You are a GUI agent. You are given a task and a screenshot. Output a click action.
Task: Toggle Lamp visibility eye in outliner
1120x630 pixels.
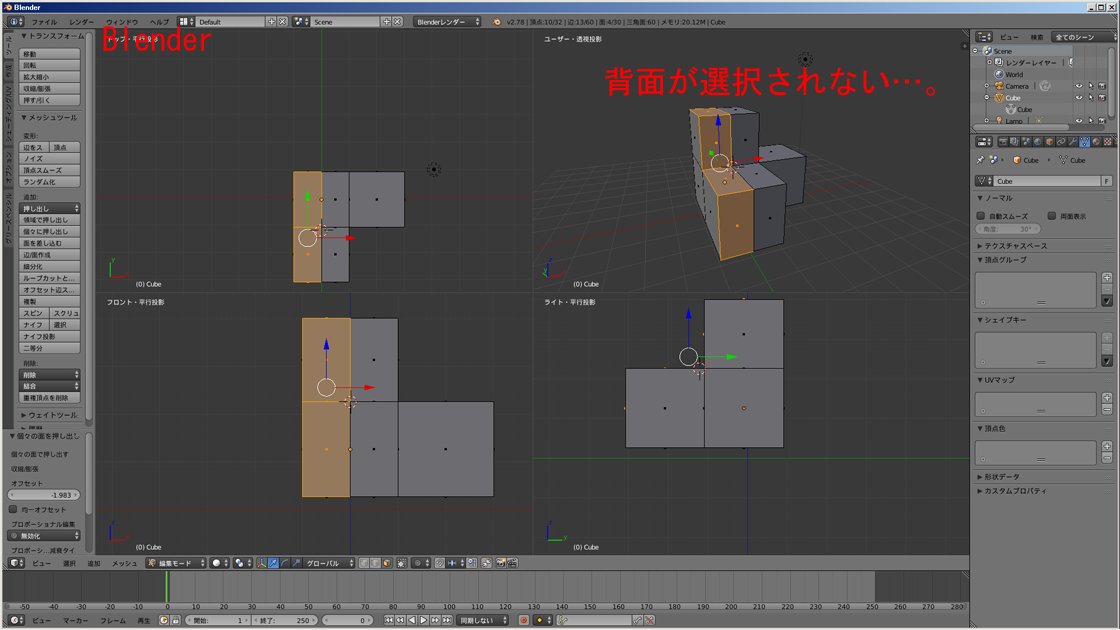click(1079, 121)
